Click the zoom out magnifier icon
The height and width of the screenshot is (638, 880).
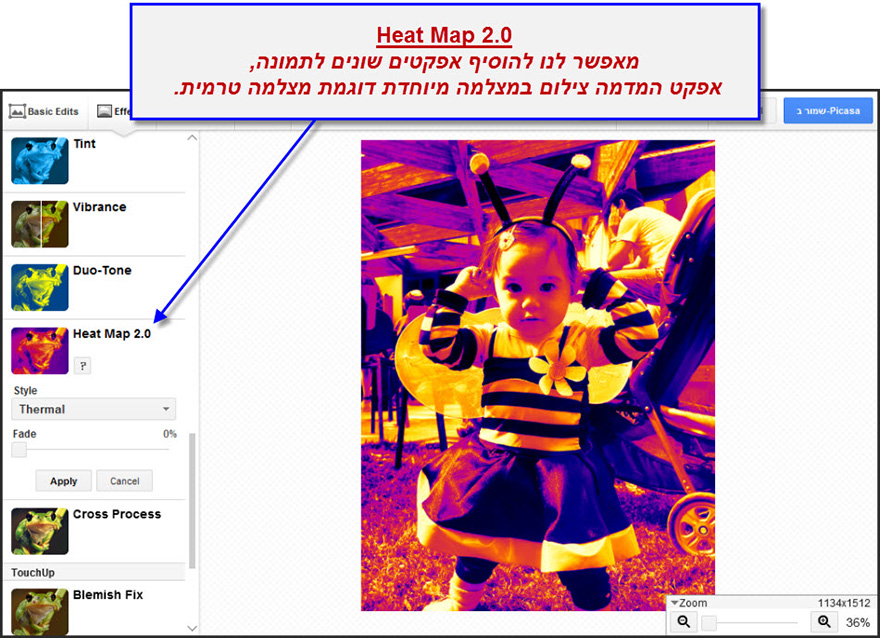coord(684,622)
